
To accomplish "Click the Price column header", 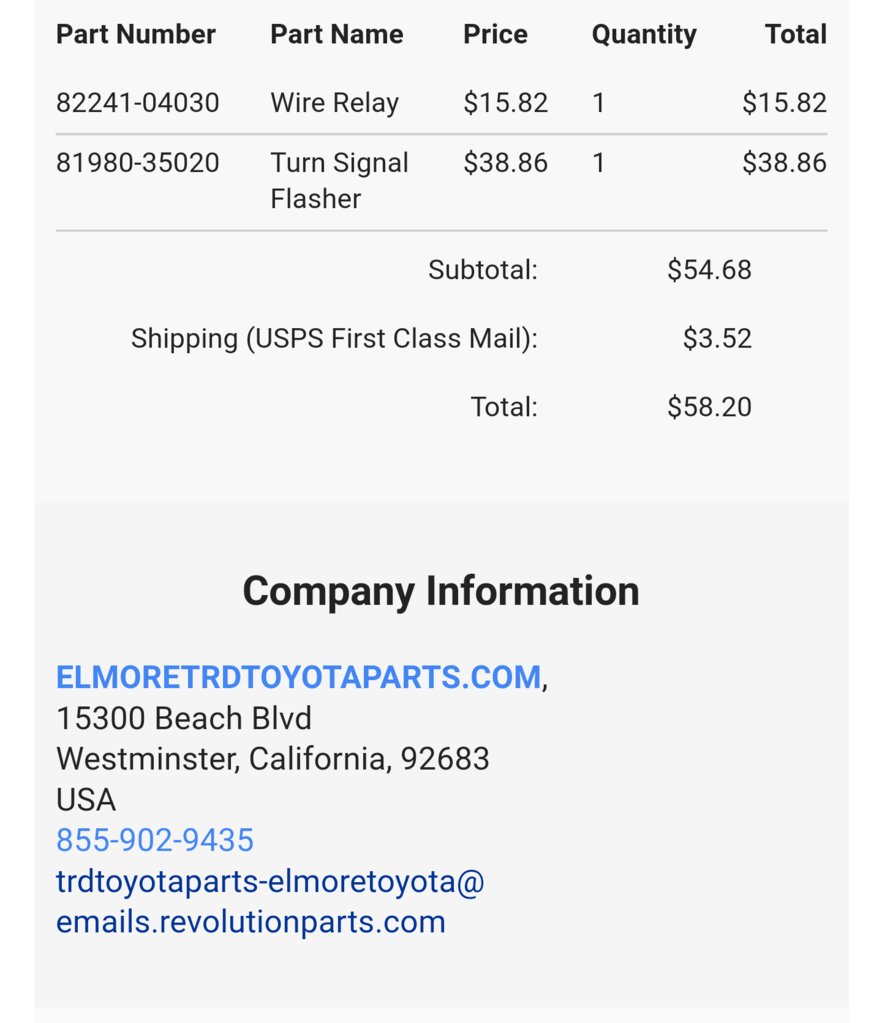I will [495, 34].
